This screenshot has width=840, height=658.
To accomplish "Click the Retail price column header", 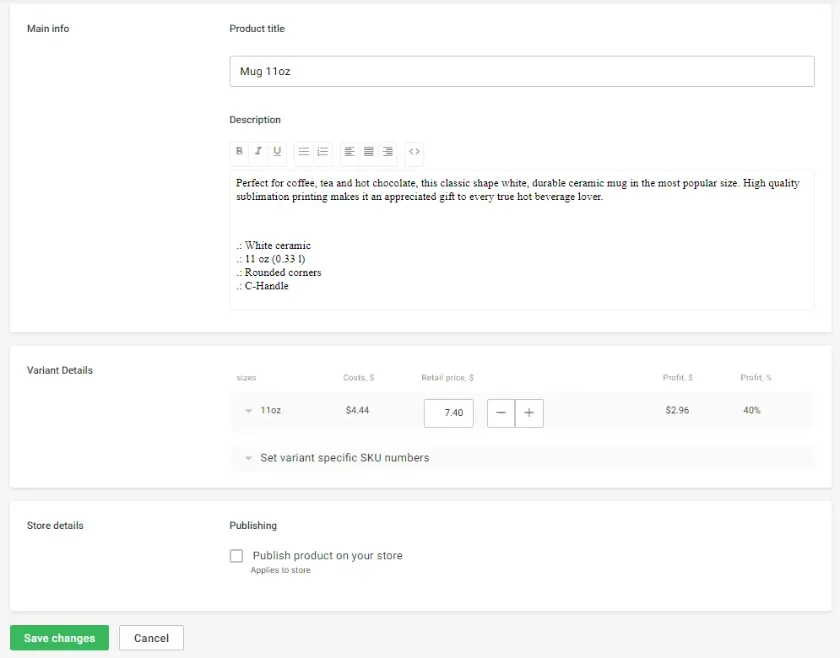I will pyautogui.click(x=447, y=378).
